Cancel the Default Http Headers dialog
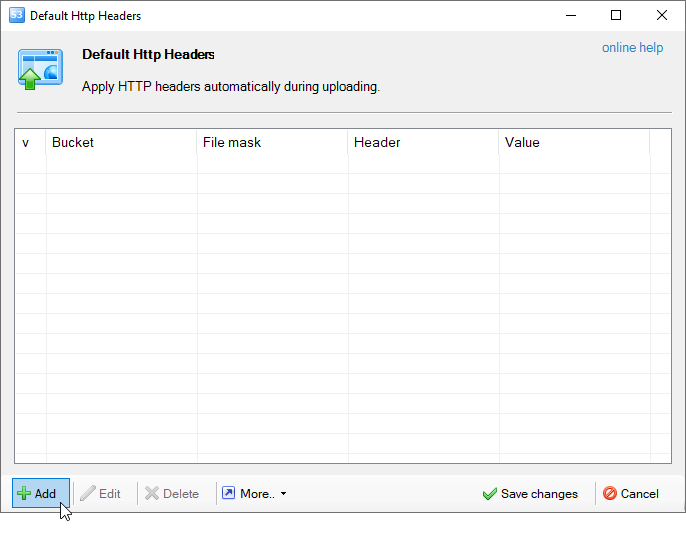 pyautogui.click(x=630, y=493)
